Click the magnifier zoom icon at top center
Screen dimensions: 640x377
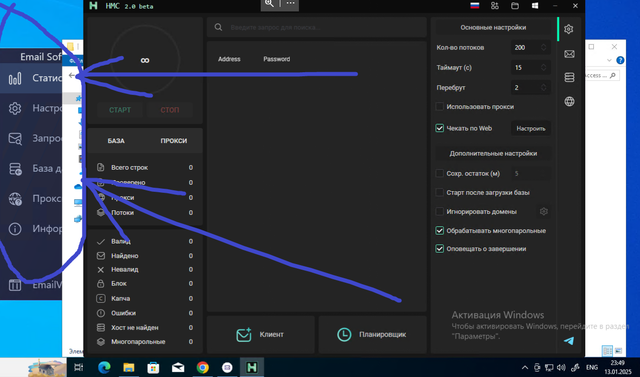coord(269,4)
